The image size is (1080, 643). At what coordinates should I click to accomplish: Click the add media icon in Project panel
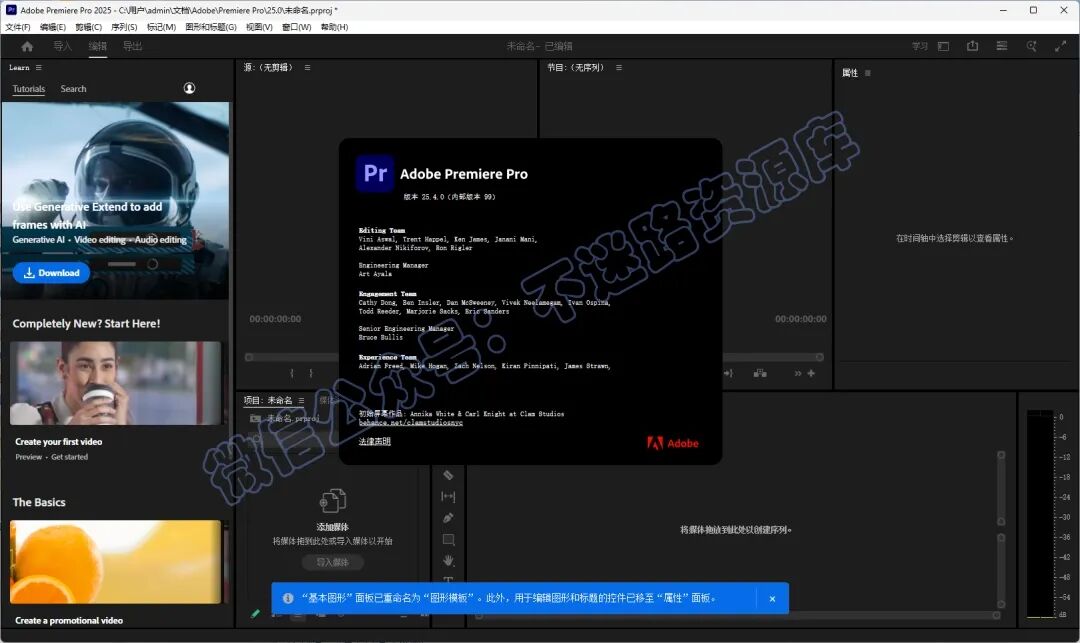pos(333,500)
